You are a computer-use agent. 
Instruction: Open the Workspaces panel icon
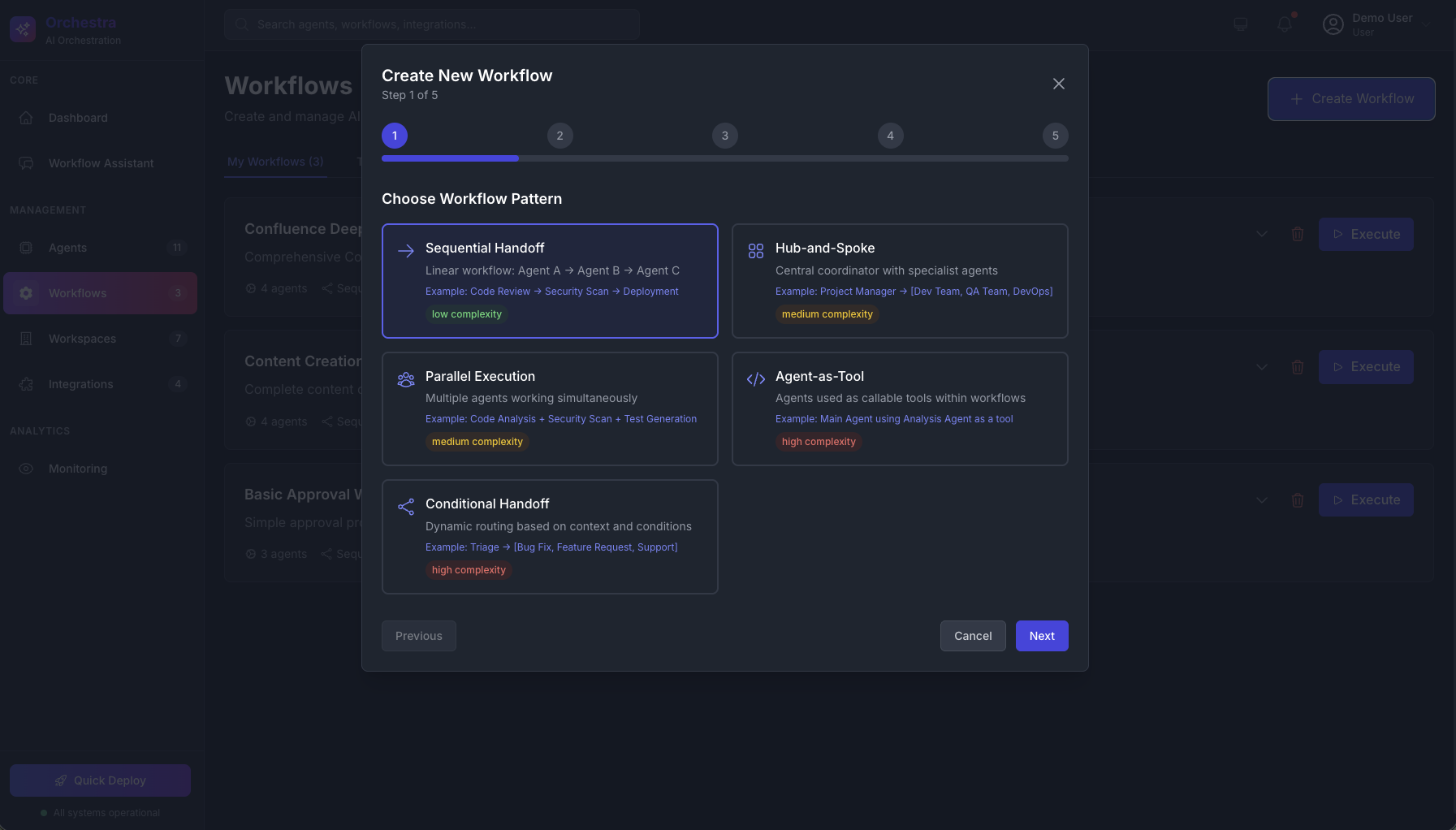27,338
